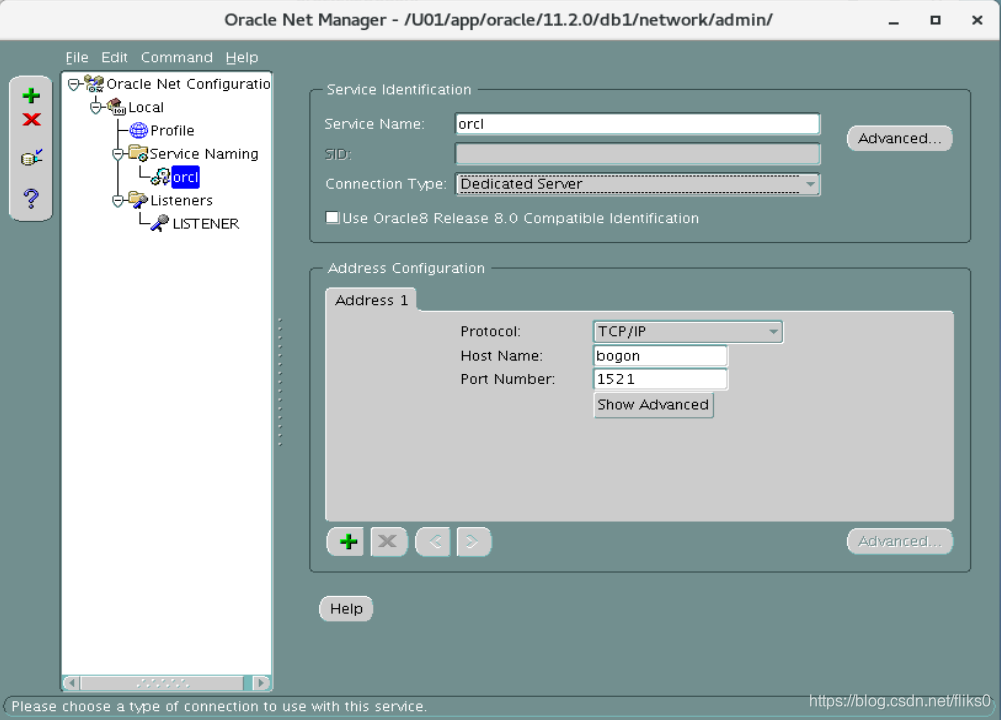Select the Listeners tree label
Screen dimensions: 1001x720
coord(181,200)
